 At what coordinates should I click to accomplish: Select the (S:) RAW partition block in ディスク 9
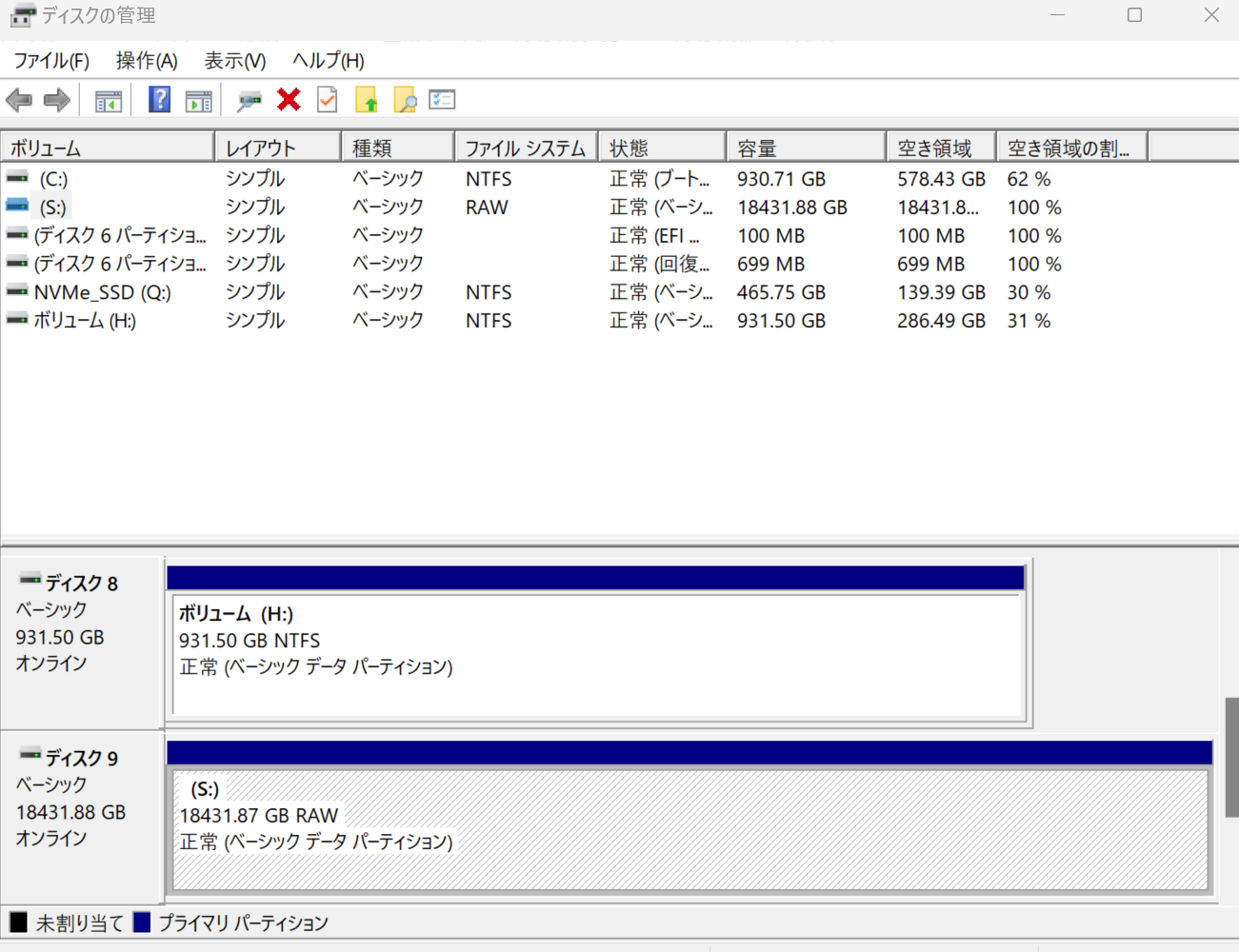[x=689, y=830]
